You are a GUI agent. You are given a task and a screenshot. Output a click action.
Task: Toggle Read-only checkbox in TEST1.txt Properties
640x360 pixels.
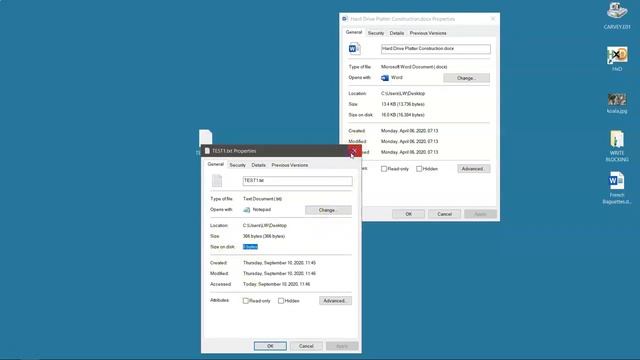(246, 301)
